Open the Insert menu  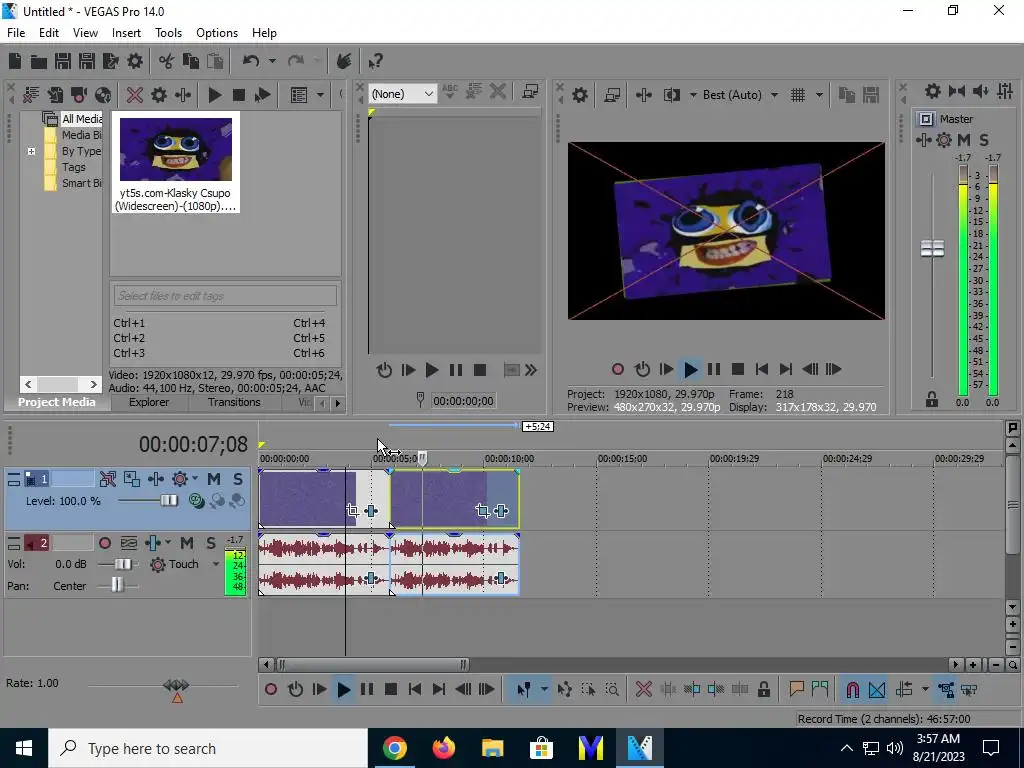pyautogui.click(x=126, y=33)
